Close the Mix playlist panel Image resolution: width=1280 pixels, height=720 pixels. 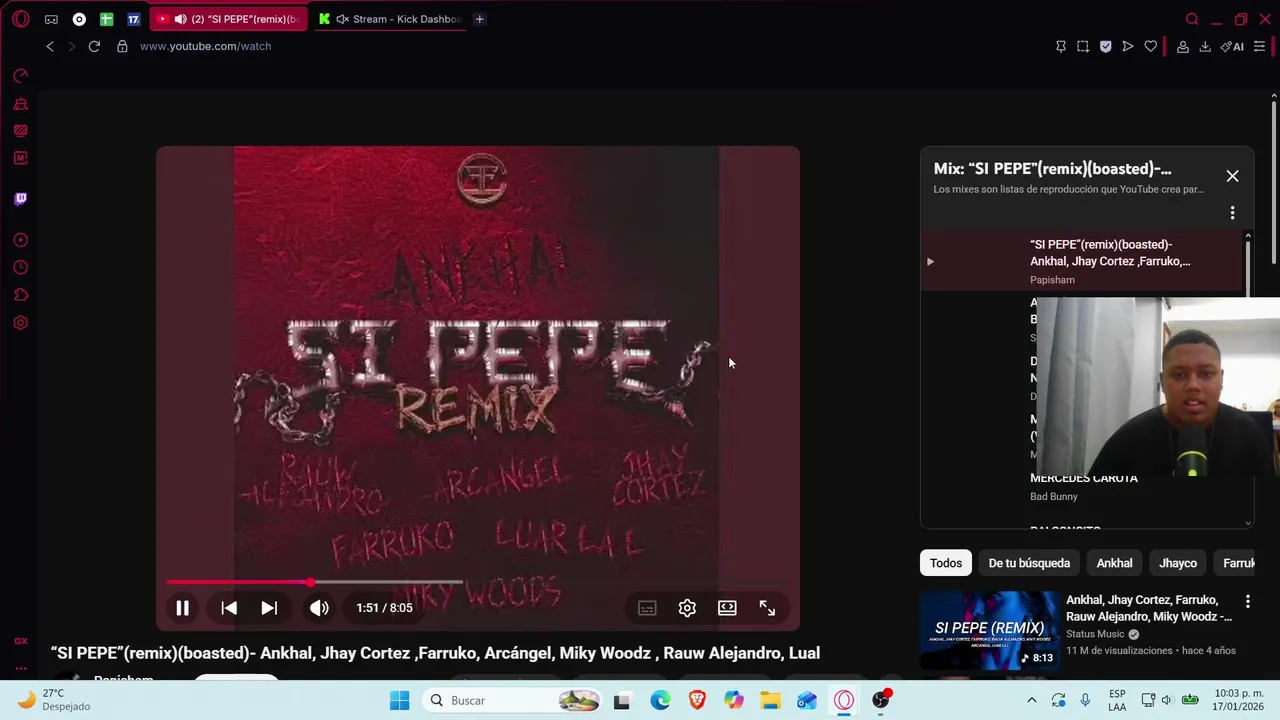[1232, 176]
